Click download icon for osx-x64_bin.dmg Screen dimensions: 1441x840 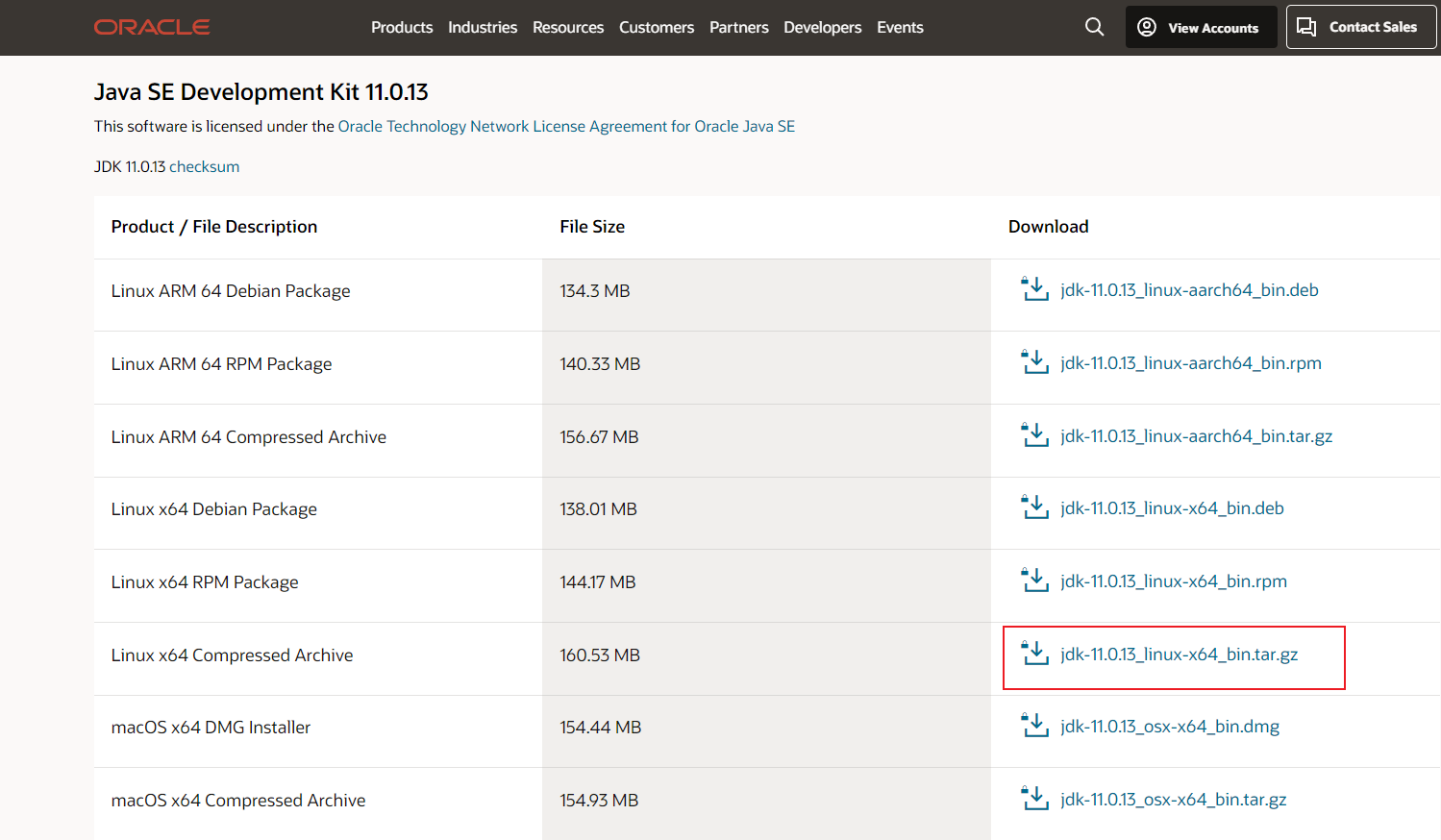tap(1035, 726)
